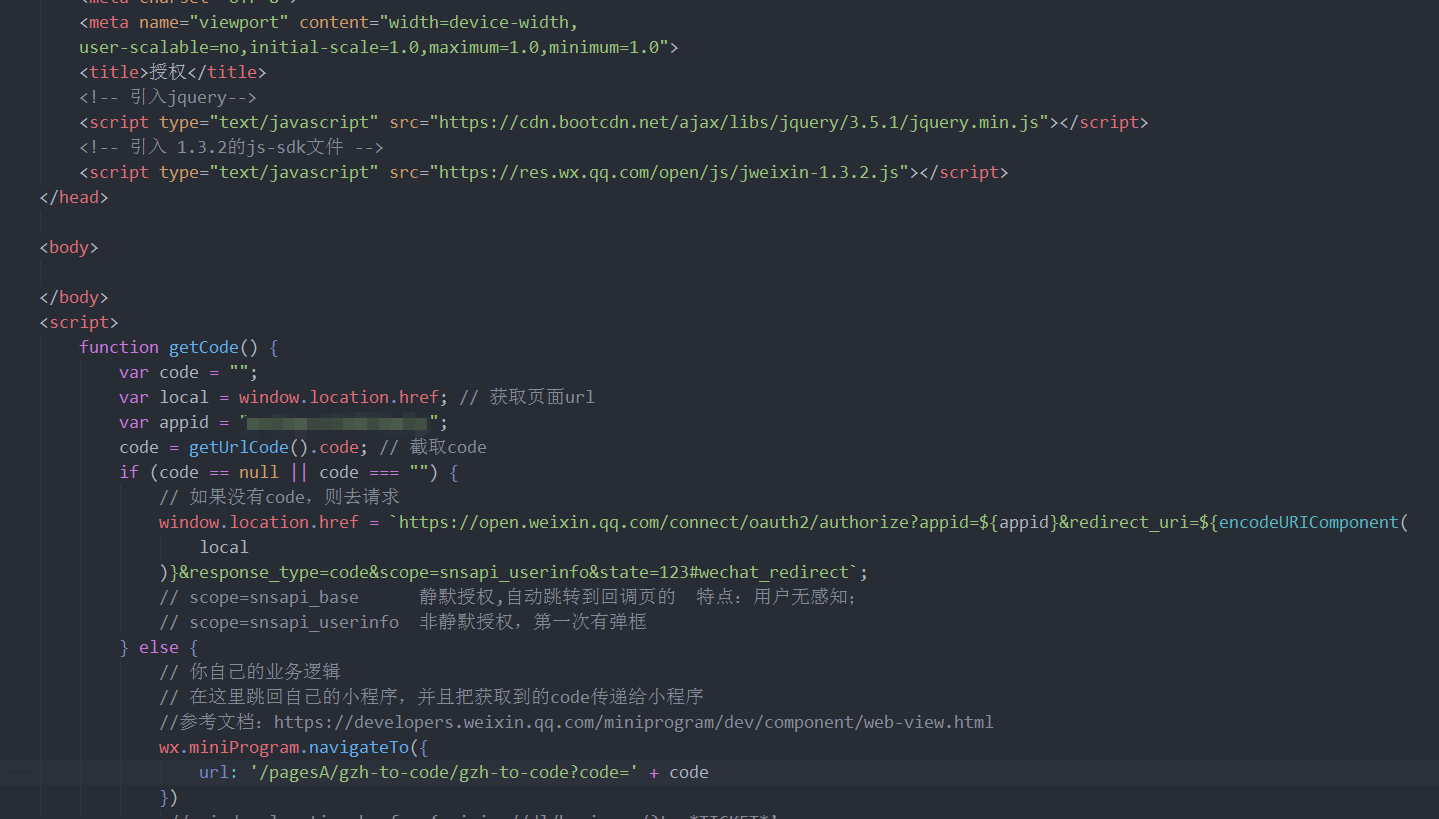The width and height of the screenshot is (1439, 819).
Task: Click 'window.location.href' in the var local line
Action: pyautogui.click(x=339, y=397)
